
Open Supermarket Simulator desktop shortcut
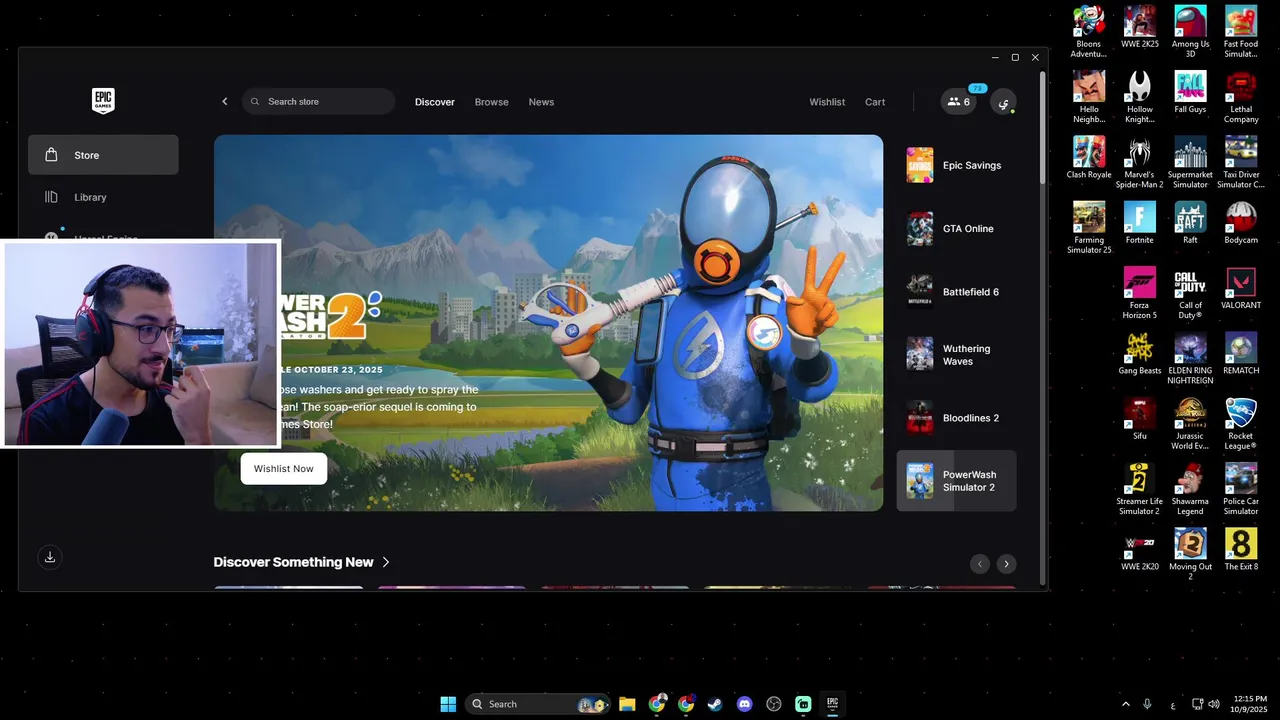coord(1190,162)
